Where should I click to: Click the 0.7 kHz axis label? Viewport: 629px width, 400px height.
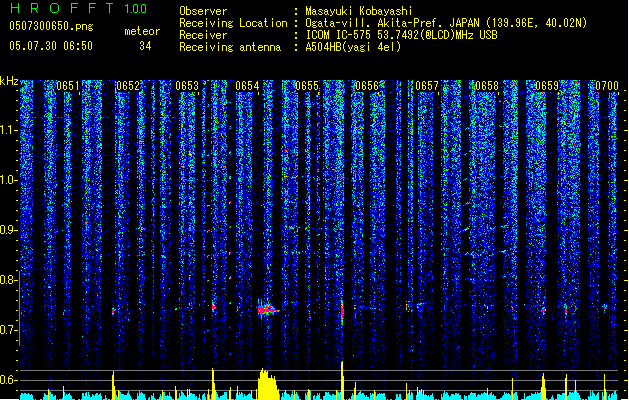9,330
